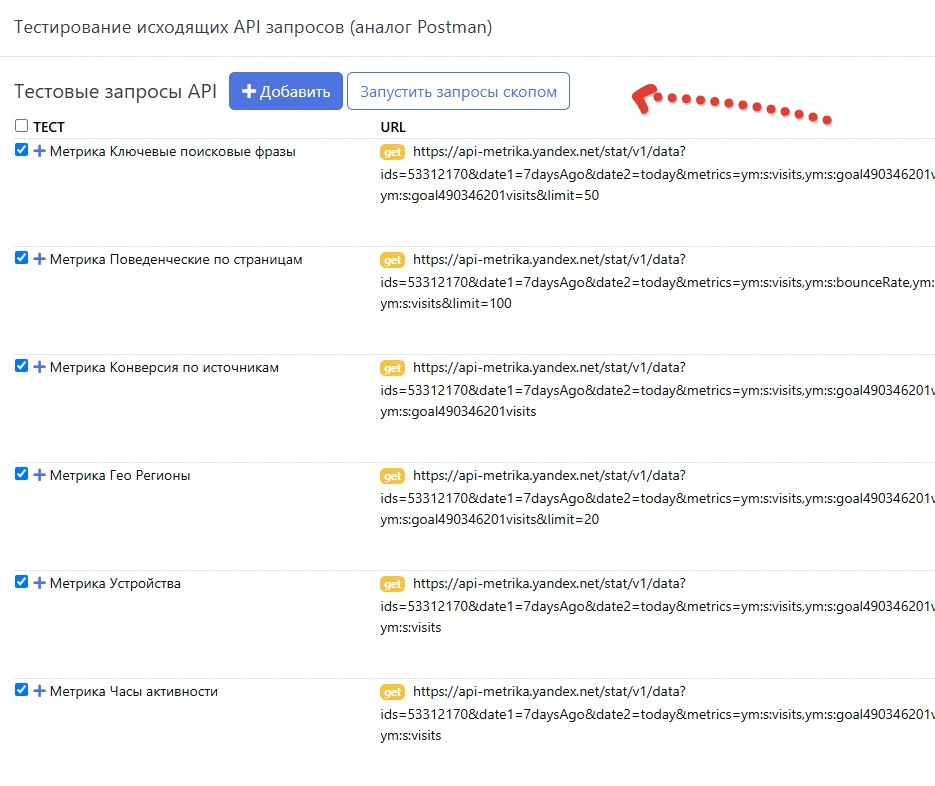Open the Метрика Устройства test name
The width and height of the screenshot is (935, 786).
(115, 583)
